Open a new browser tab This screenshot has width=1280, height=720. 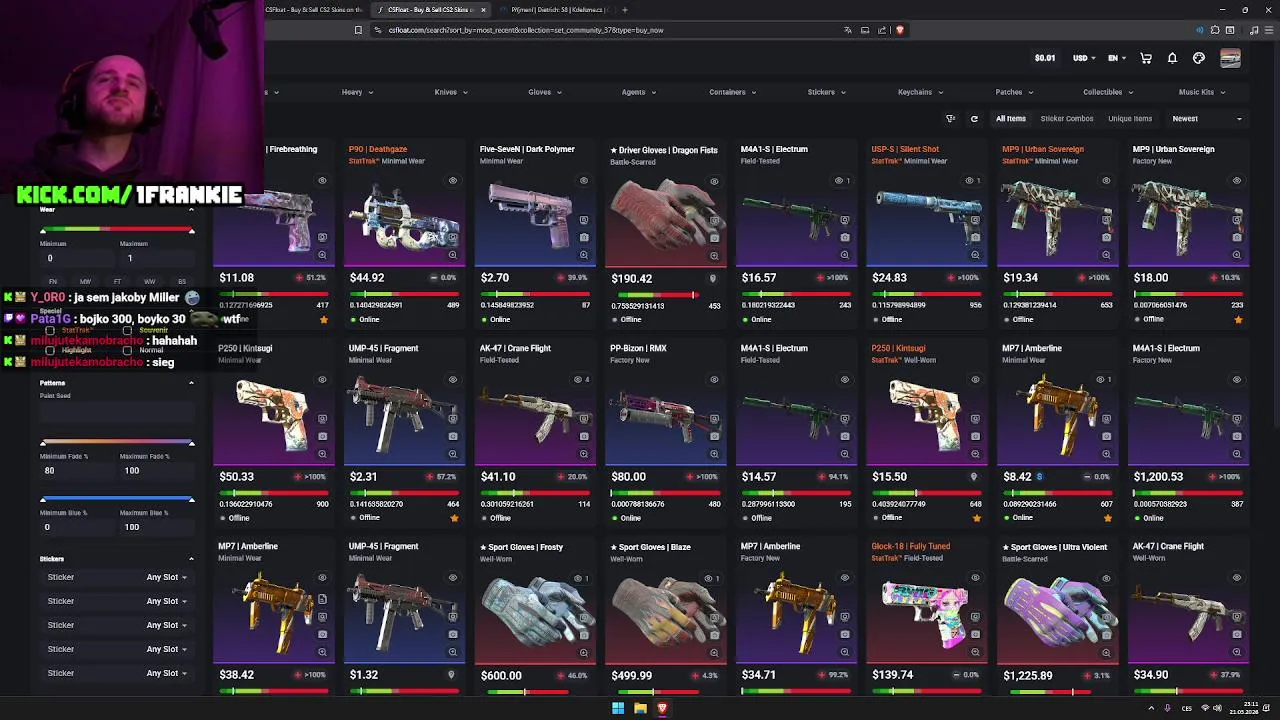[624, 10]
